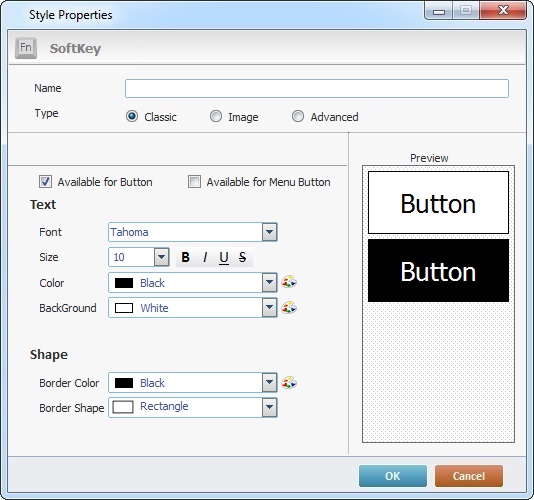Open custom color palette for text Color
Image resolution: width=534 pixels, height=500 pixels.
pos(289,282)
